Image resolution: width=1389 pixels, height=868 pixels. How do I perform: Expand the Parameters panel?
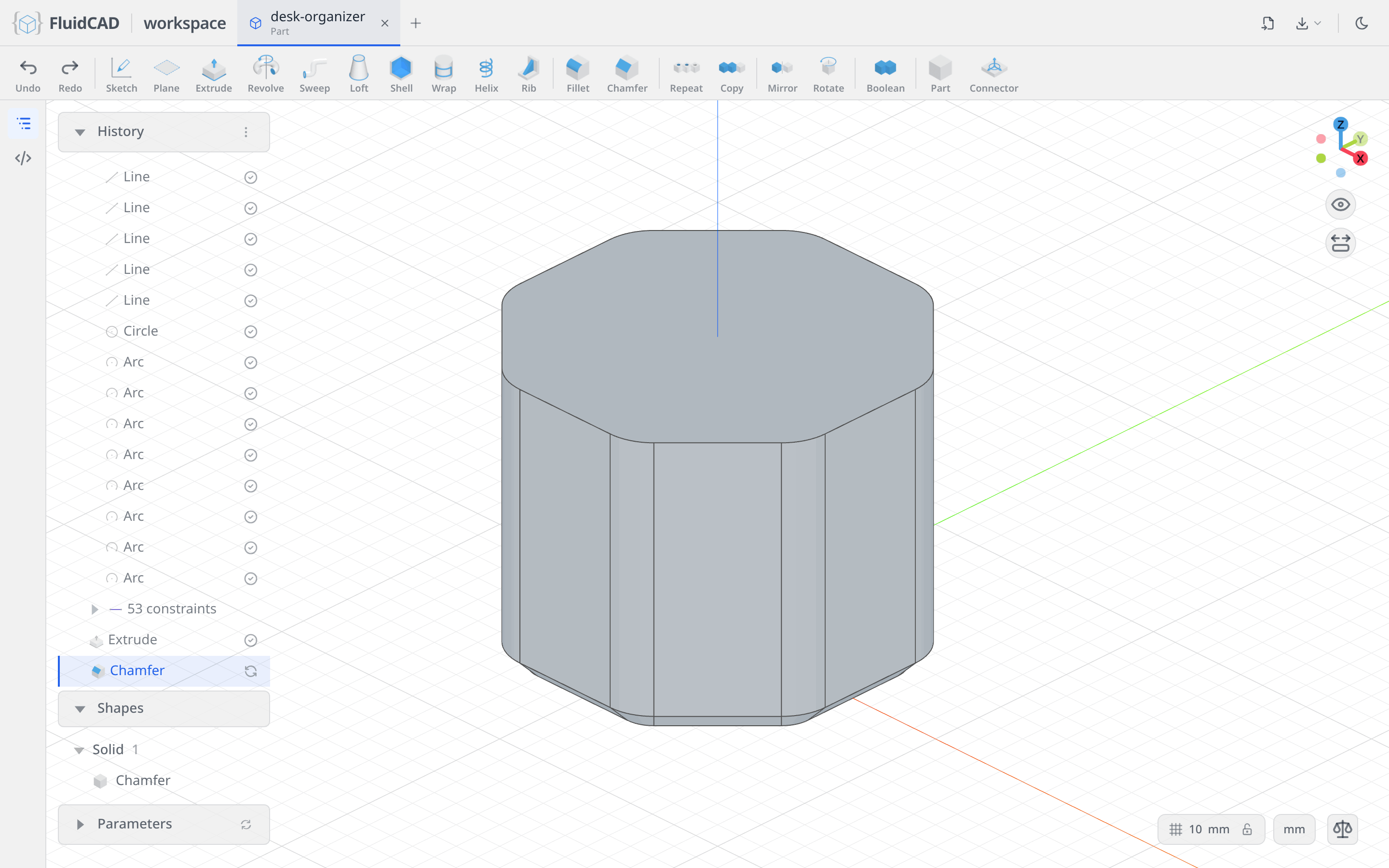click(80, 825)
